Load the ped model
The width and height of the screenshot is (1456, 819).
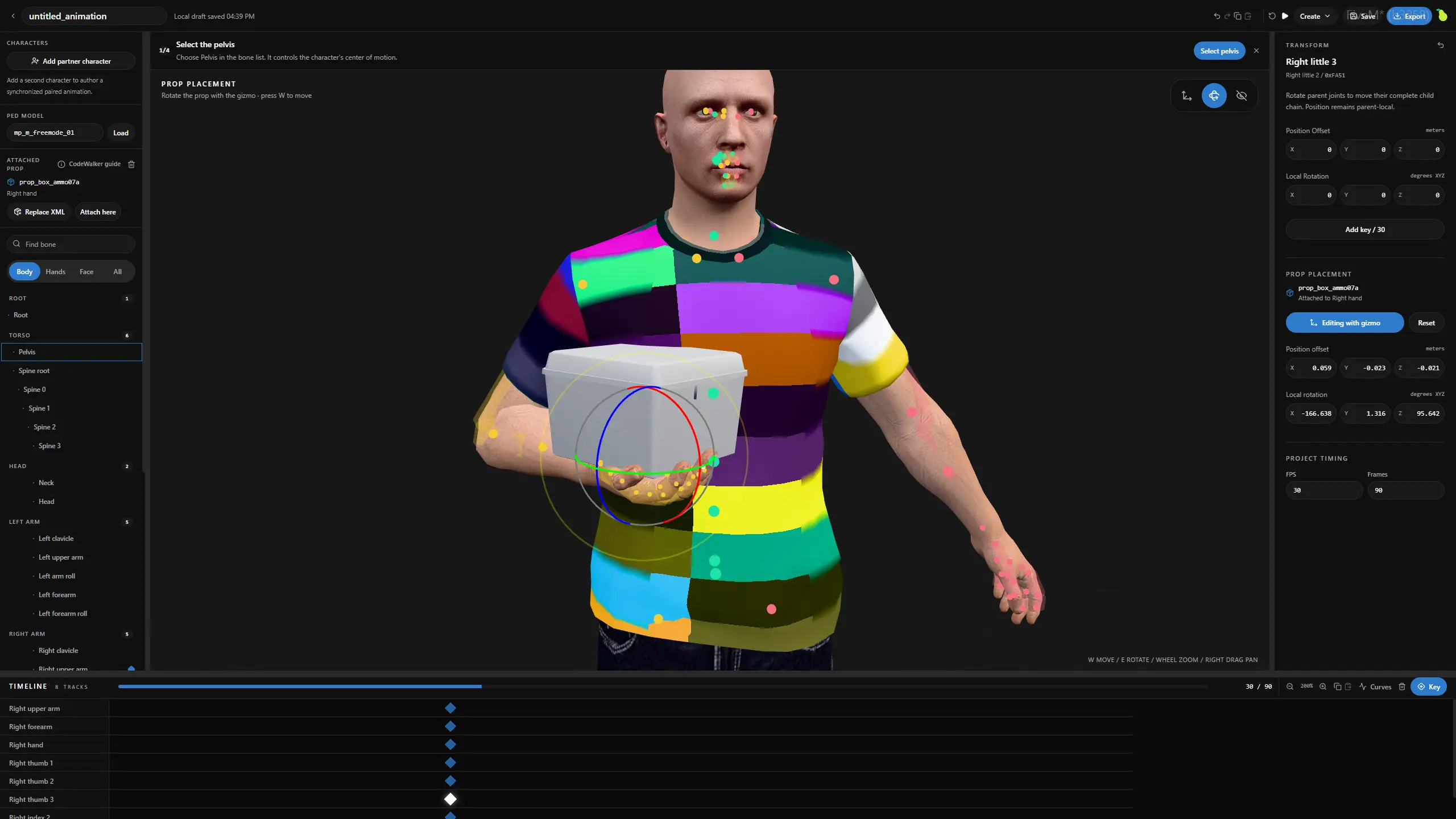[121, 133]
